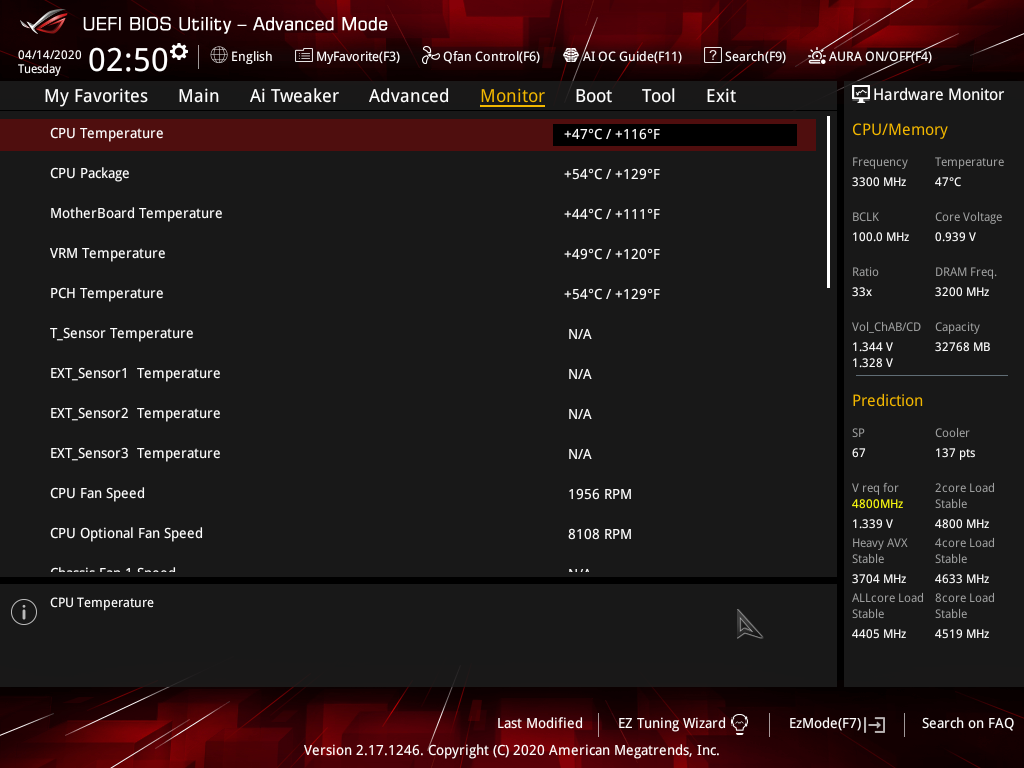Show Last Modified settings
1024x768 pixels.
[539, 724]
